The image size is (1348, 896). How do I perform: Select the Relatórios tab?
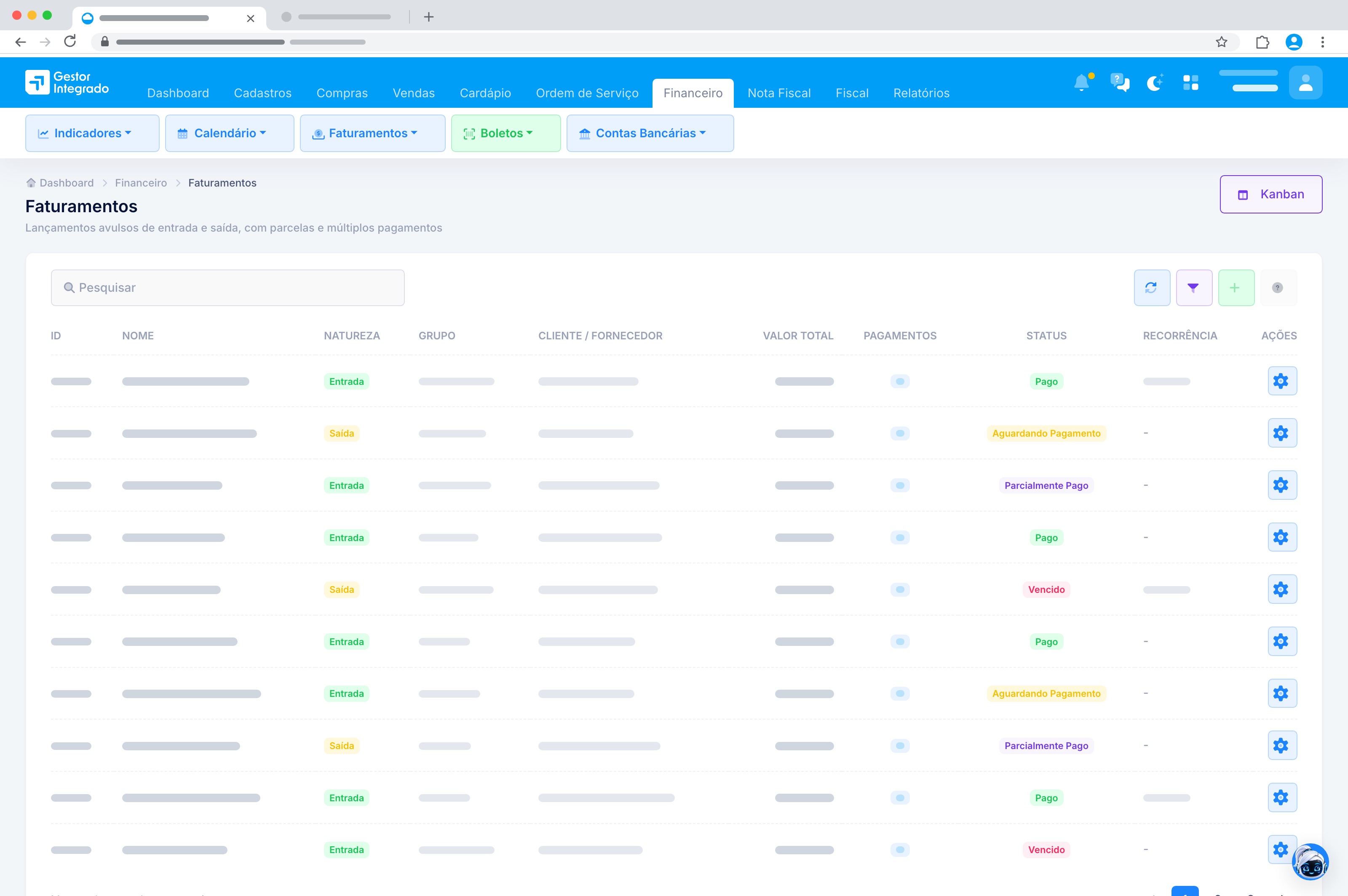point(922,93)
